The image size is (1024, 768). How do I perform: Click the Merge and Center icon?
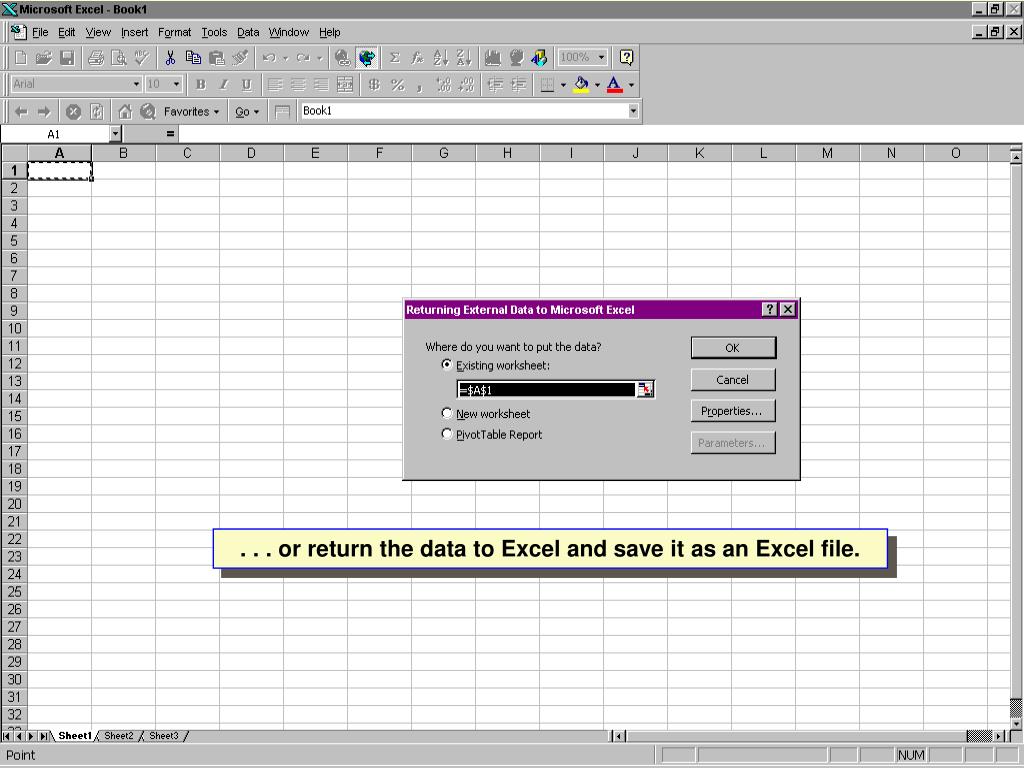(345, 84)
